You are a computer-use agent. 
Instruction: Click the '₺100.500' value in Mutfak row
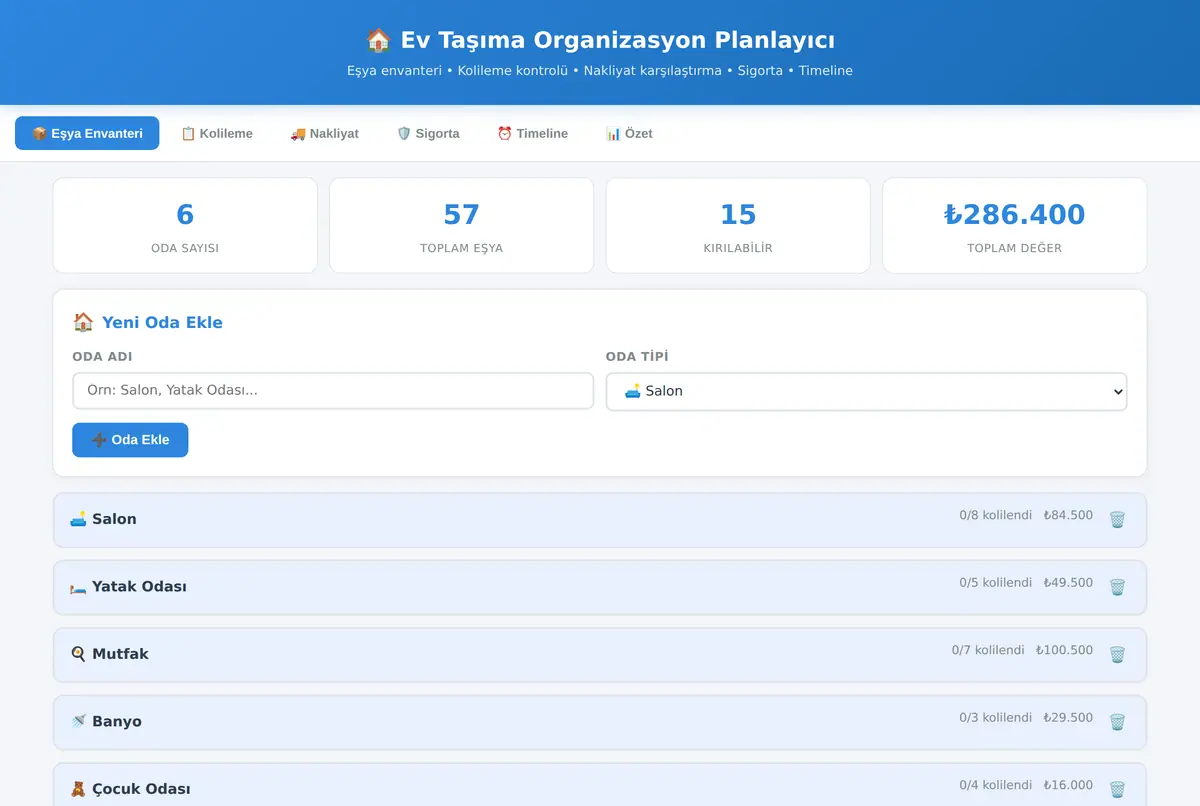point(1064,650)
